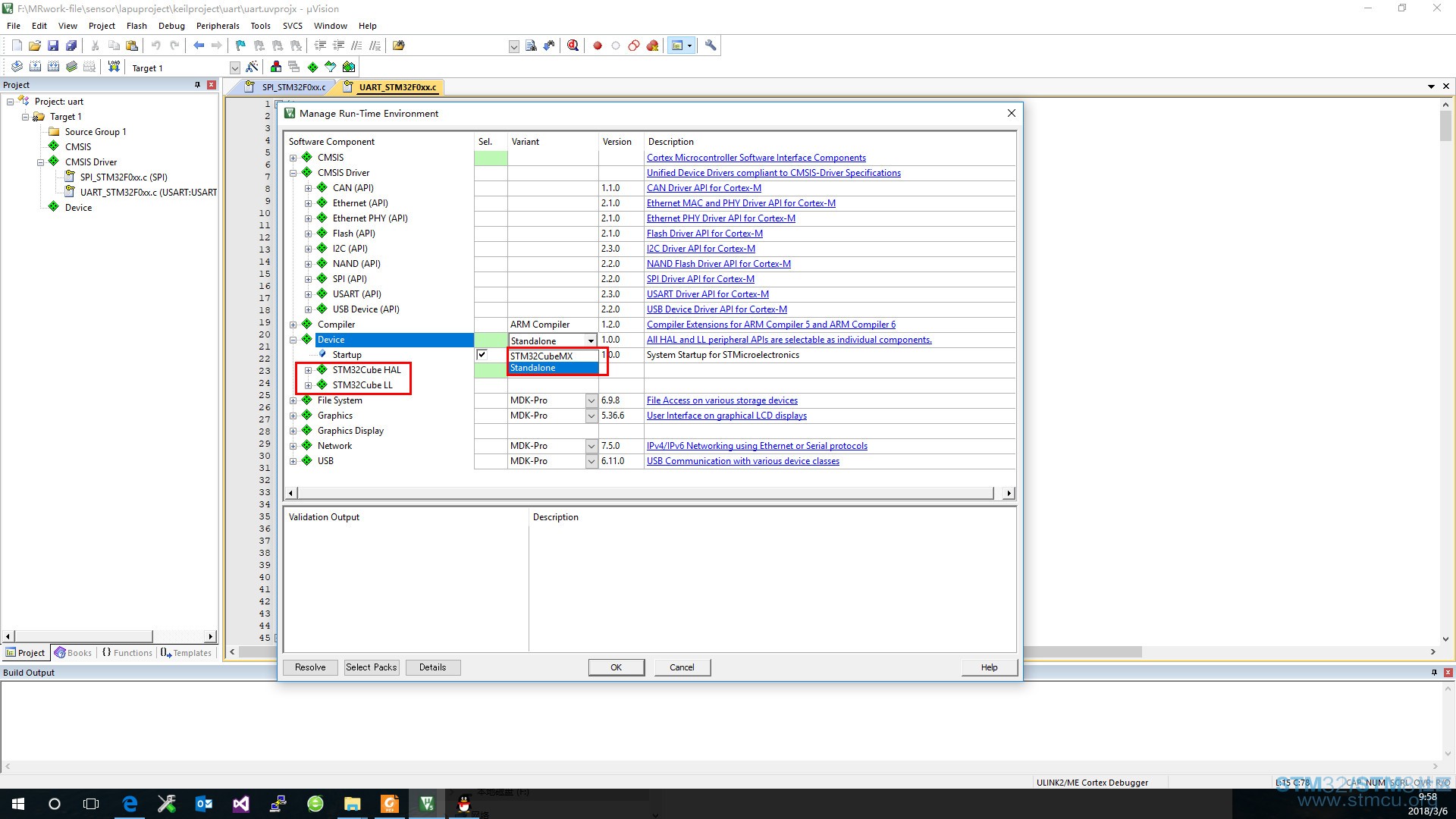Expand the STM32Cube HAL node

pyautogui.click(x=308, y=370)
